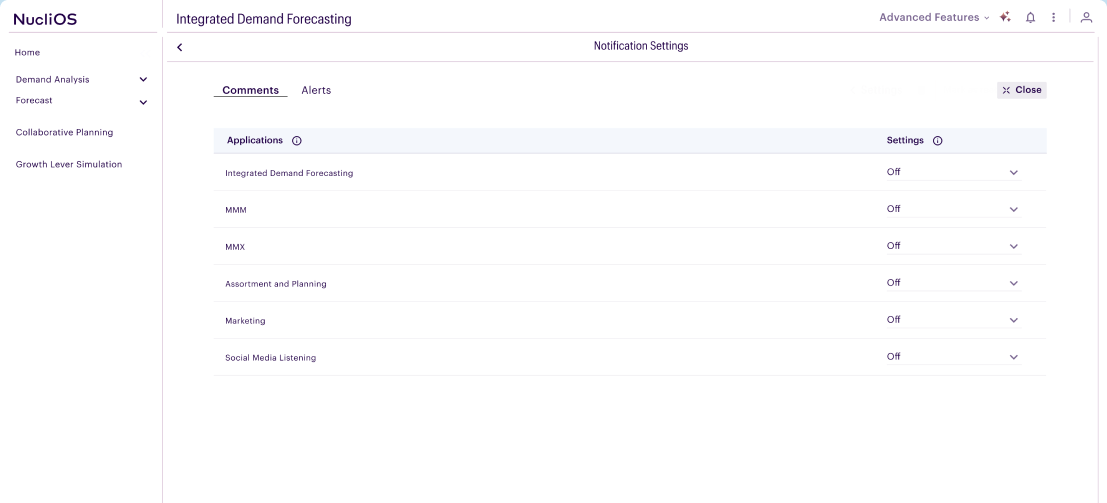Click the Settings column header
The height and width of the screenshot is (503, 1107).
[x=905, y=141]
